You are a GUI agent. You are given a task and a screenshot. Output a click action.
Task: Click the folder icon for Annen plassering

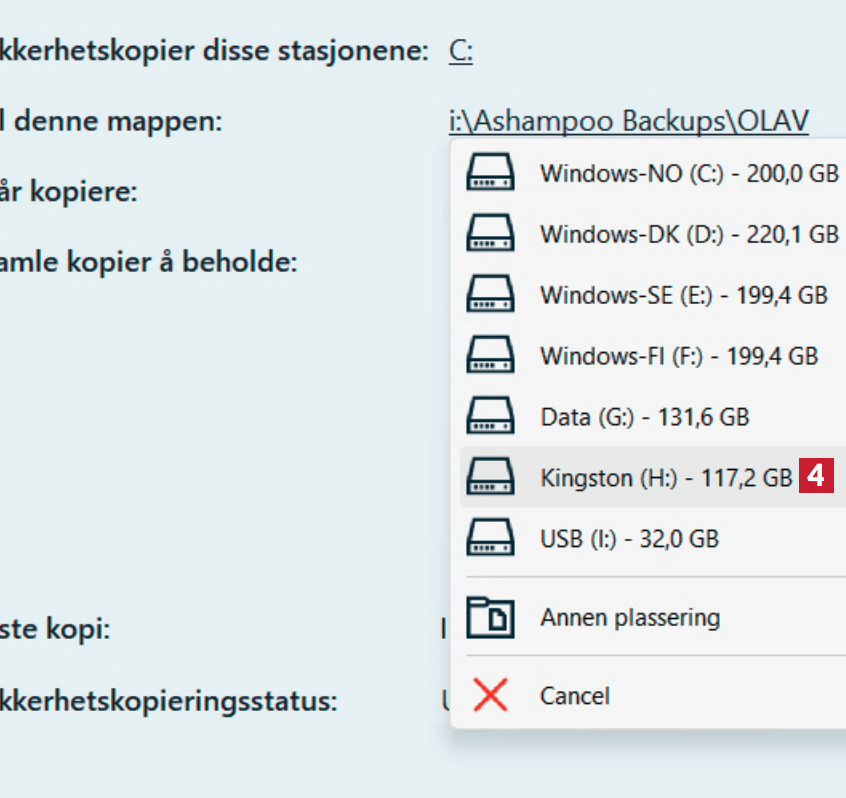coord(490,617)
